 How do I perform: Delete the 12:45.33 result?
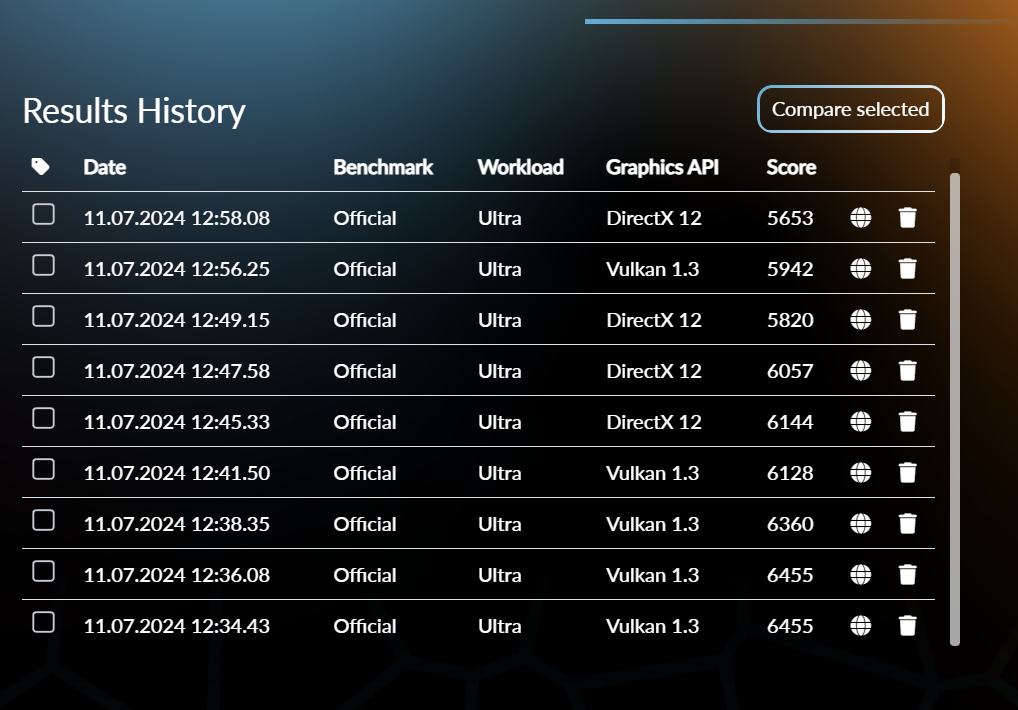pos(908,422)
